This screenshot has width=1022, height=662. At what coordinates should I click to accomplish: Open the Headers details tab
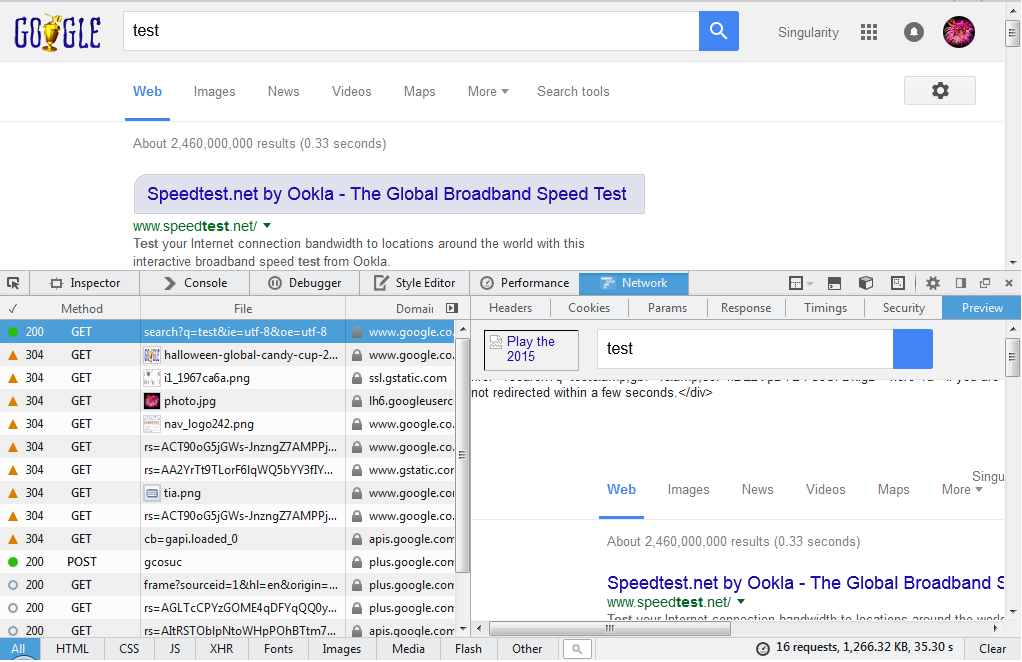tap(510, 308)
